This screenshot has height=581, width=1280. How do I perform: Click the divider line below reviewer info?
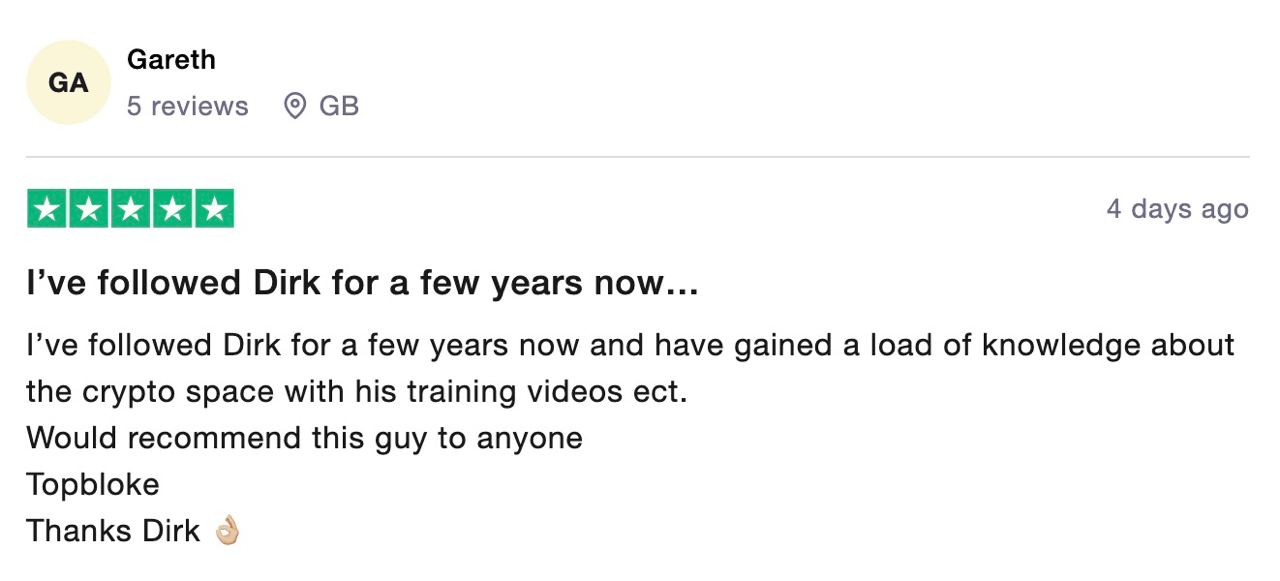click(638, 157)
